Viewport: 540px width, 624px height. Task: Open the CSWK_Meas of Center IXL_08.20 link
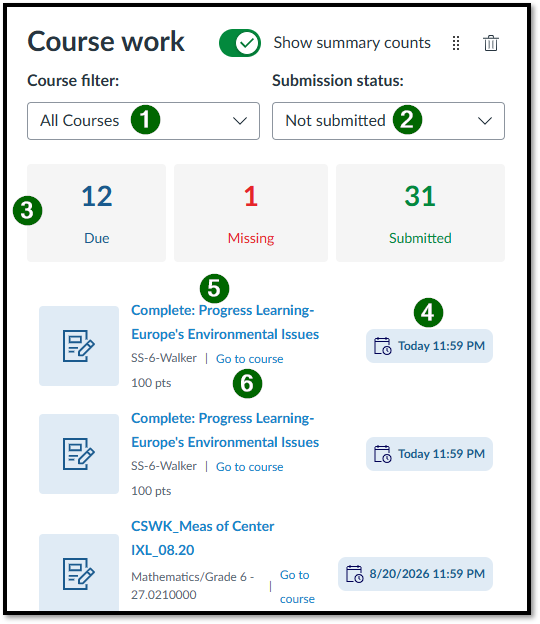tap(203, 538)
